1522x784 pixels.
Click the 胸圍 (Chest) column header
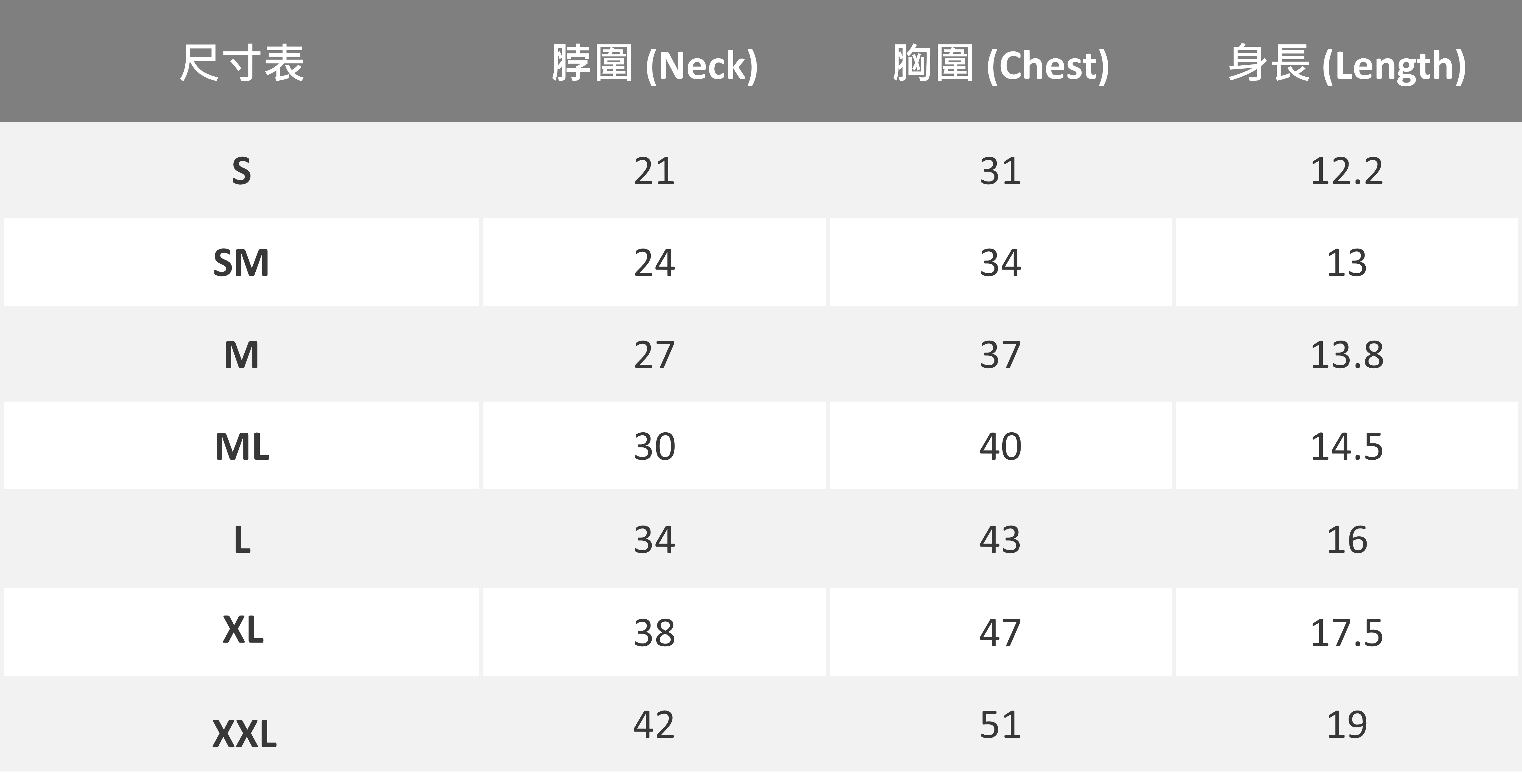pos(1000,63)
